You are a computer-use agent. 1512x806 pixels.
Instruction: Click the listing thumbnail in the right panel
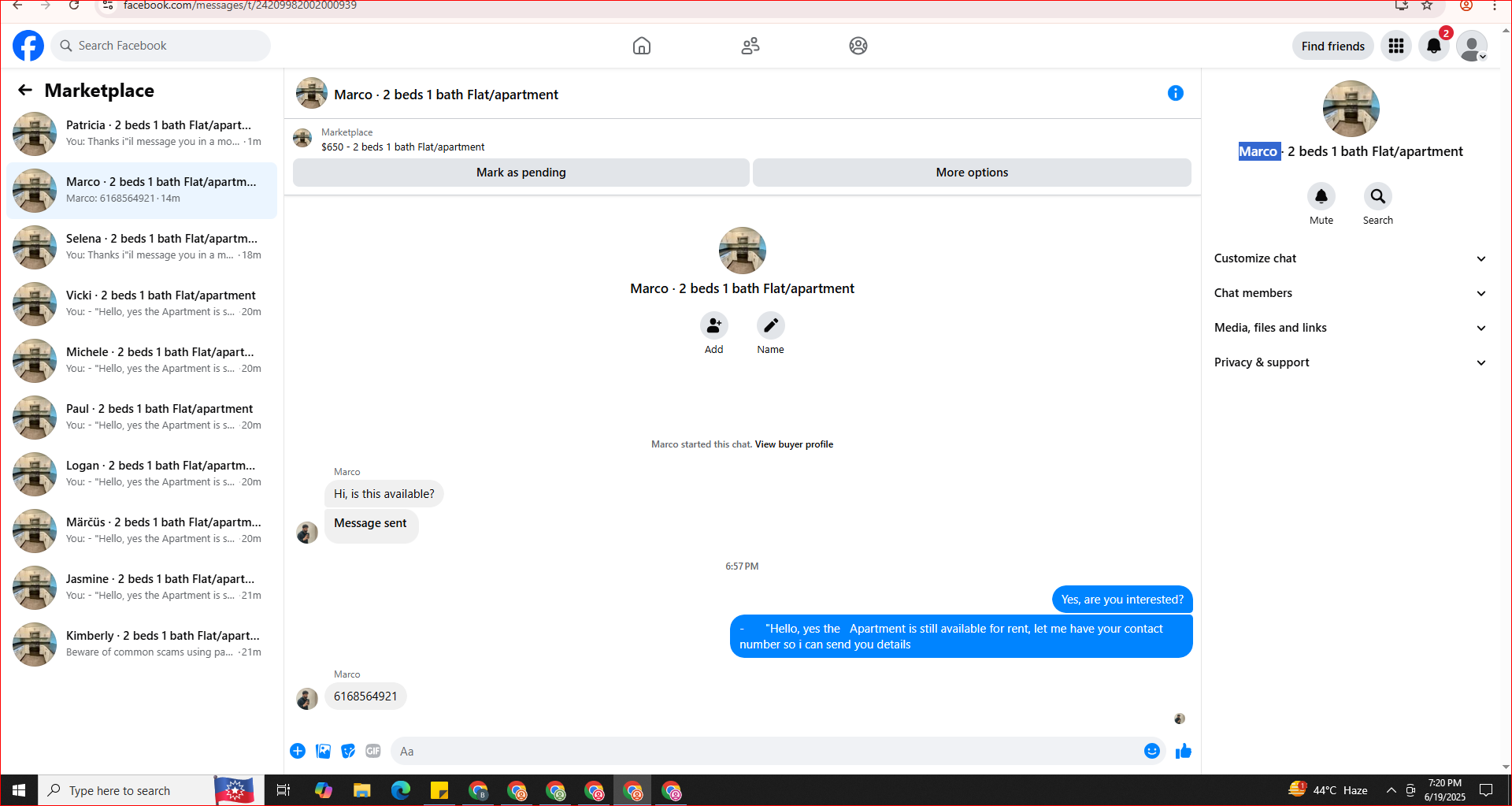point(1351,109)
